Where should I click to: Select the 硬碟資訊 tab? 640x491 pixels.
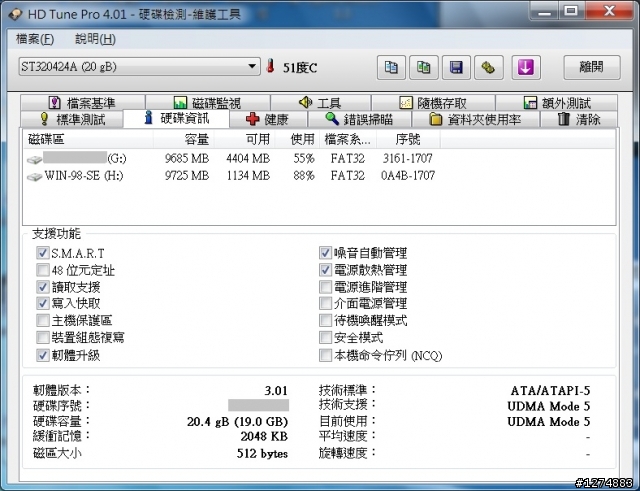coord(176,118)
